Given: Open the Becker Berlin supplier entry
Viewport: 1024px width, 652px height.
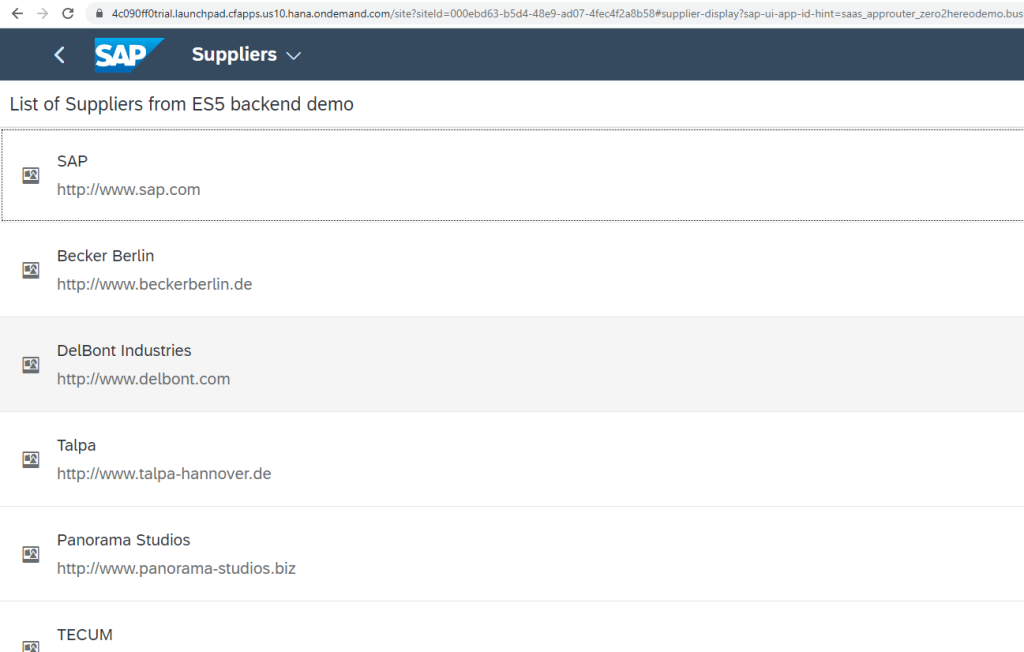Looking at the screenshot, I should coord(105,256).
